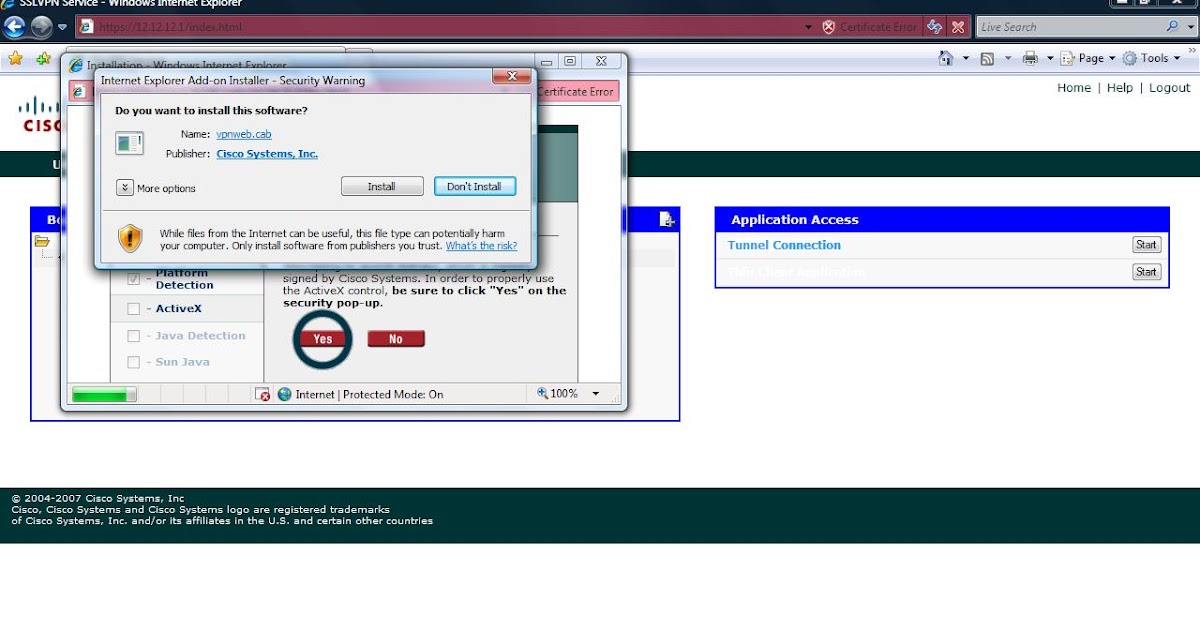Click the Forward navigation button in Internet Explorer

click(x=41, y=27)
